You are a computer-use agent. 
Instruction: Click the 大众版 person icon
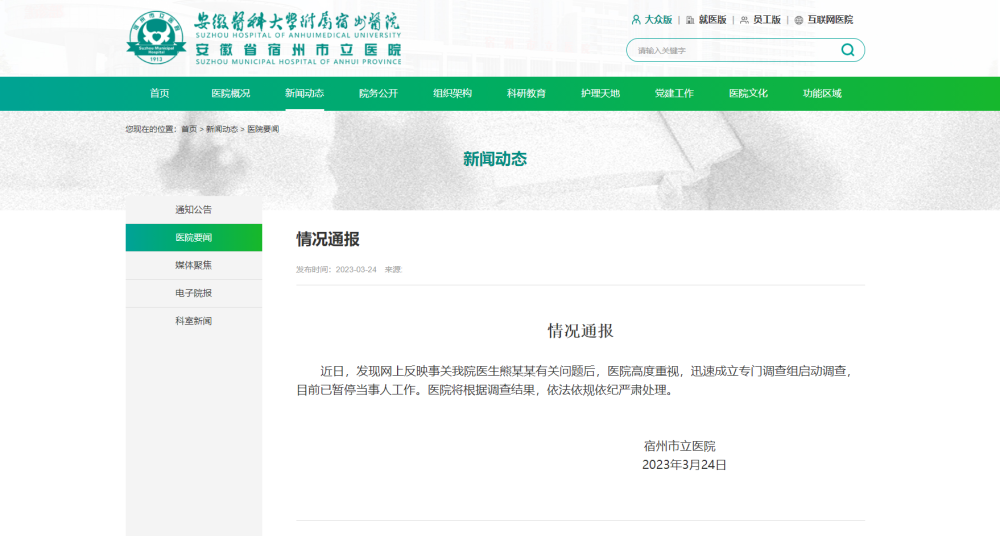tap(636, 20)
